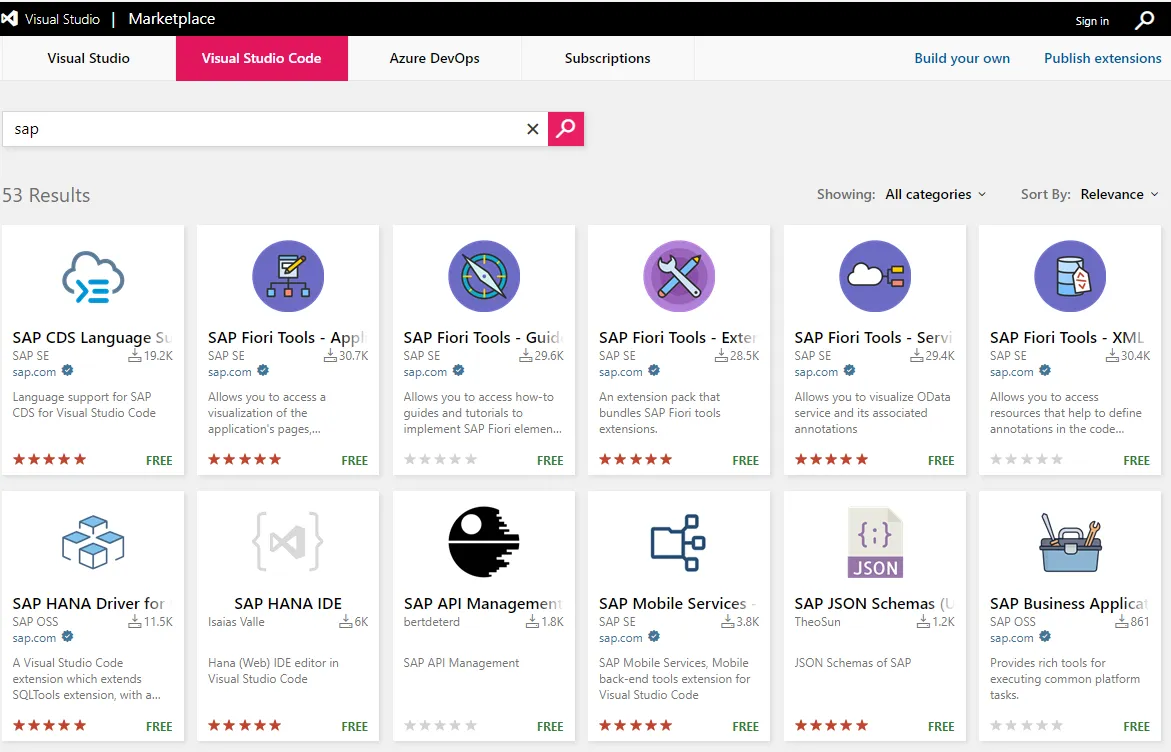Click the Publish extensions link

(1102, 58)
